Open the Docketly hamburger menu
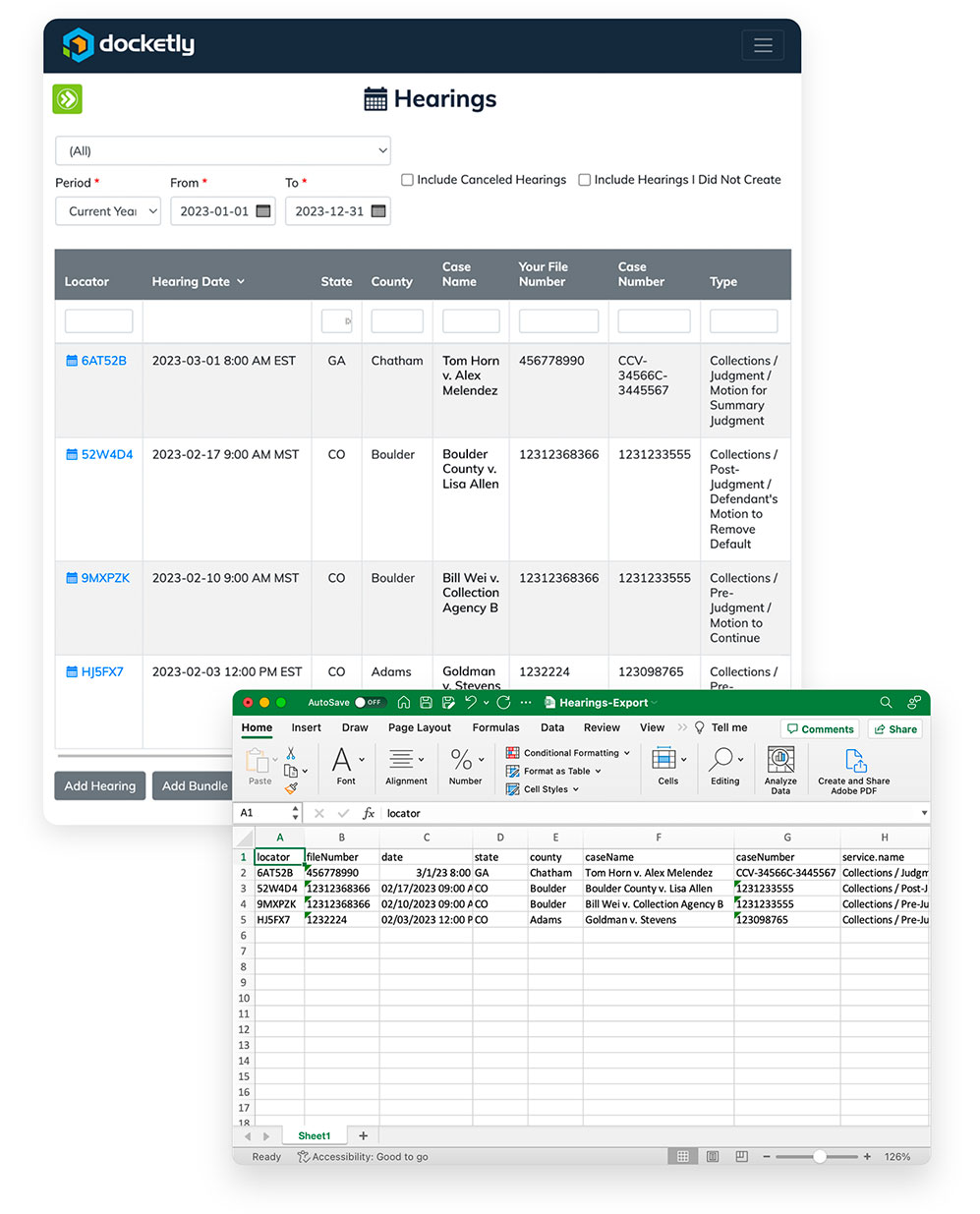980x1214 pixels. [x=763, y=45]
